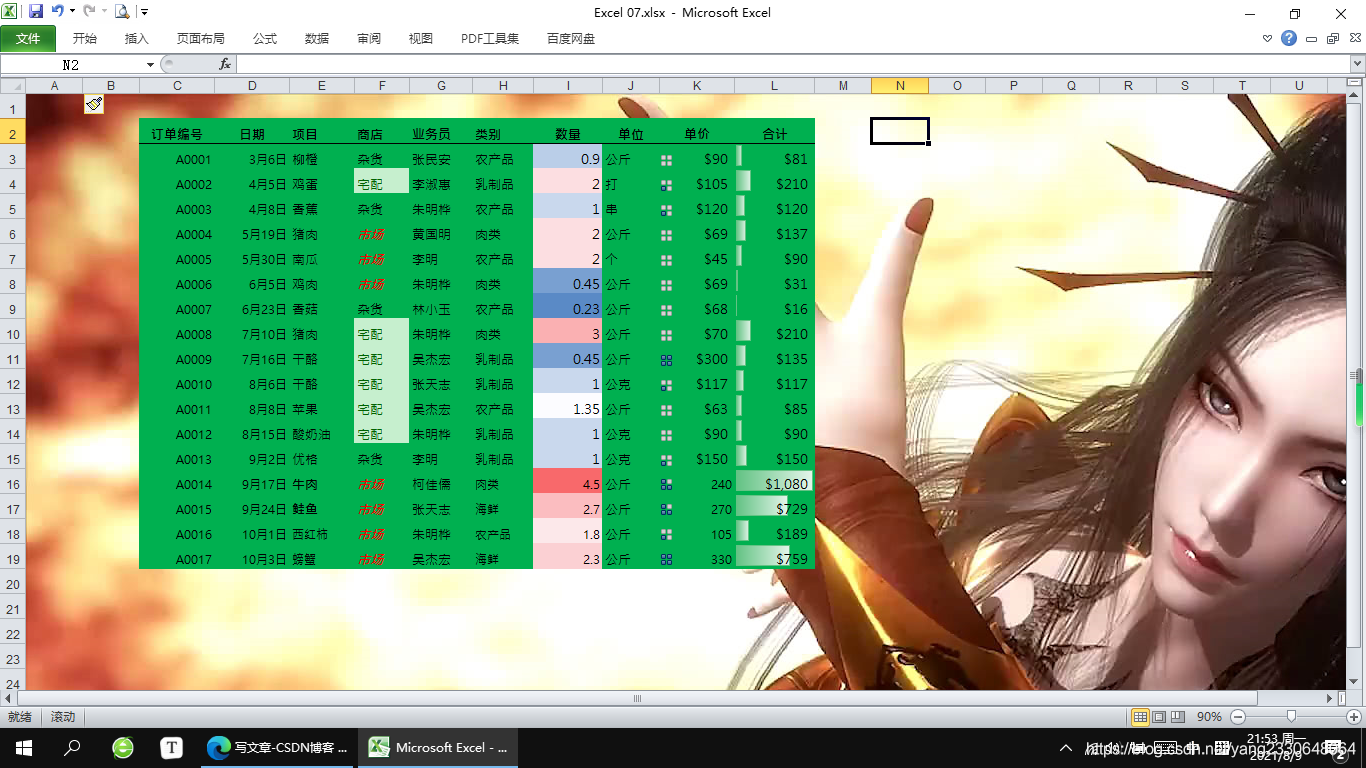Expand the formula bar with right-end chevron
The image size is (1366, 768).
point(1356,64)
